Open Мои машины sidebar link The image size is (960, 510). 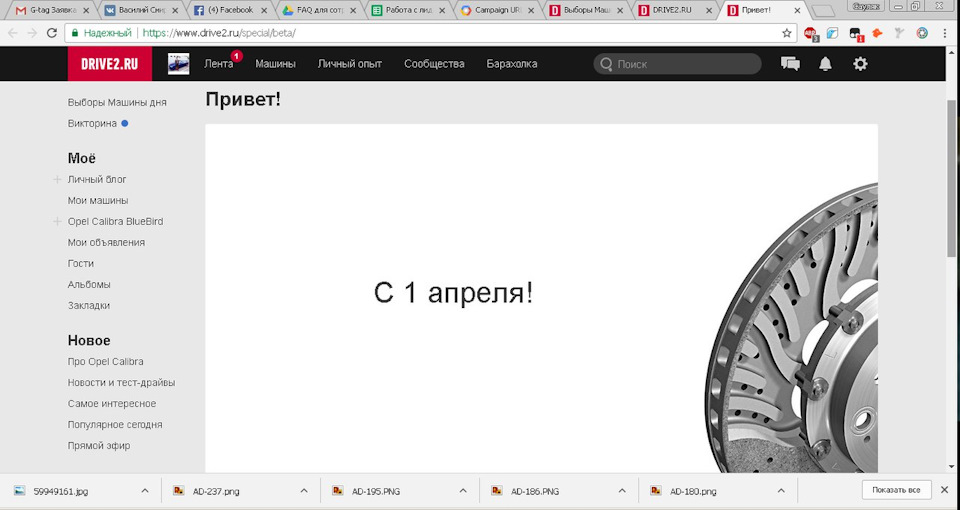(98, 200)
